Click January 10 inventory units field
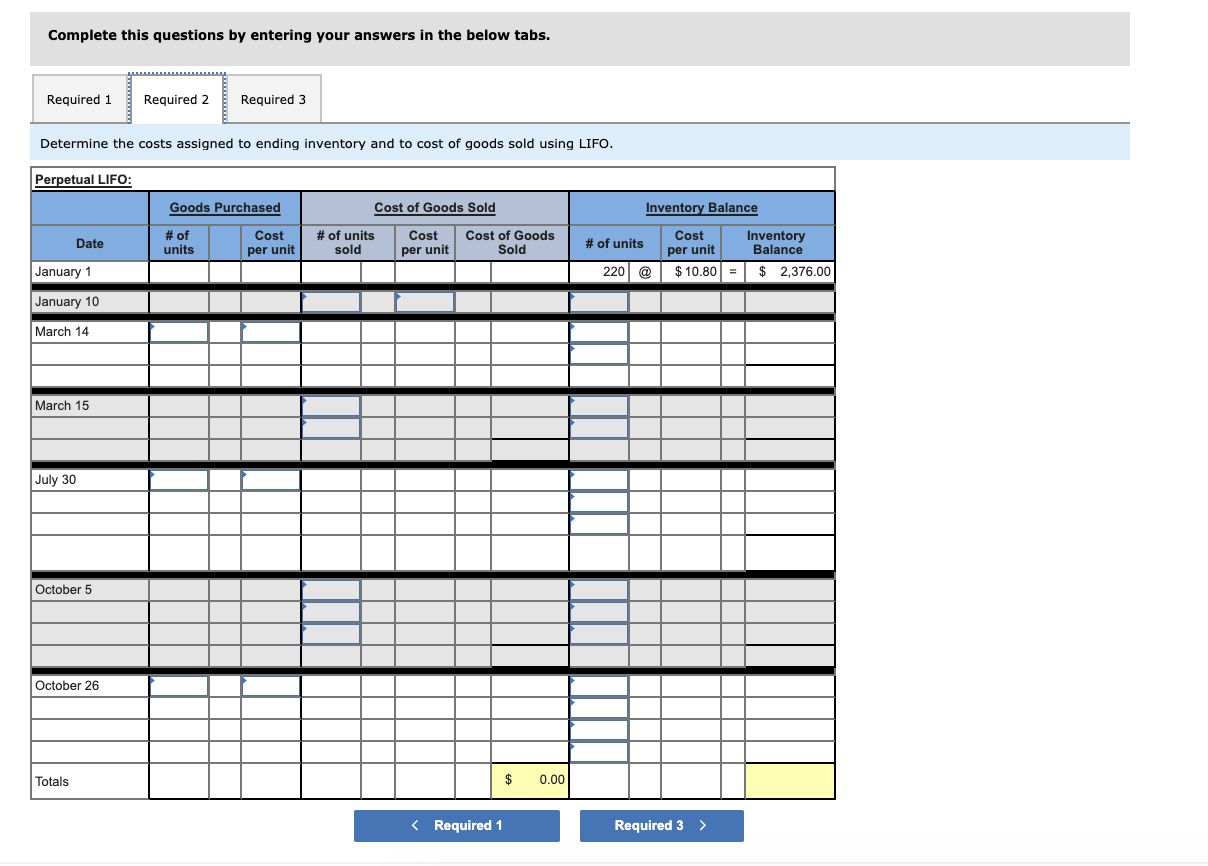This screenshot has height=866, width=1208. coord(599,301)
